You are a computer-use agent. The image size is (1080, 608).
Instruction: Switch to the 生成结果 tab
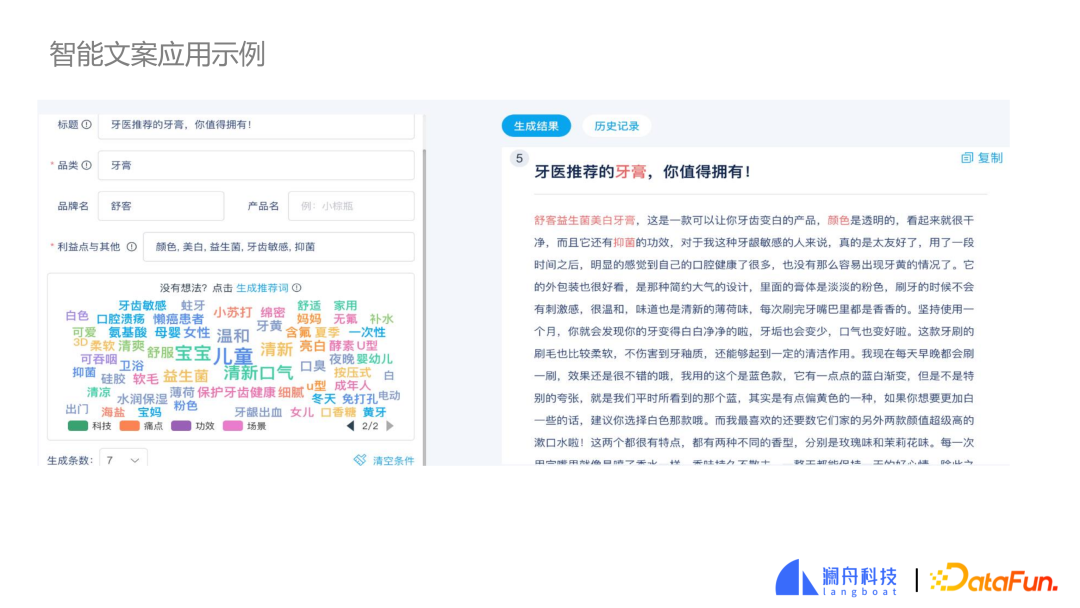click(x=536, y=126)
